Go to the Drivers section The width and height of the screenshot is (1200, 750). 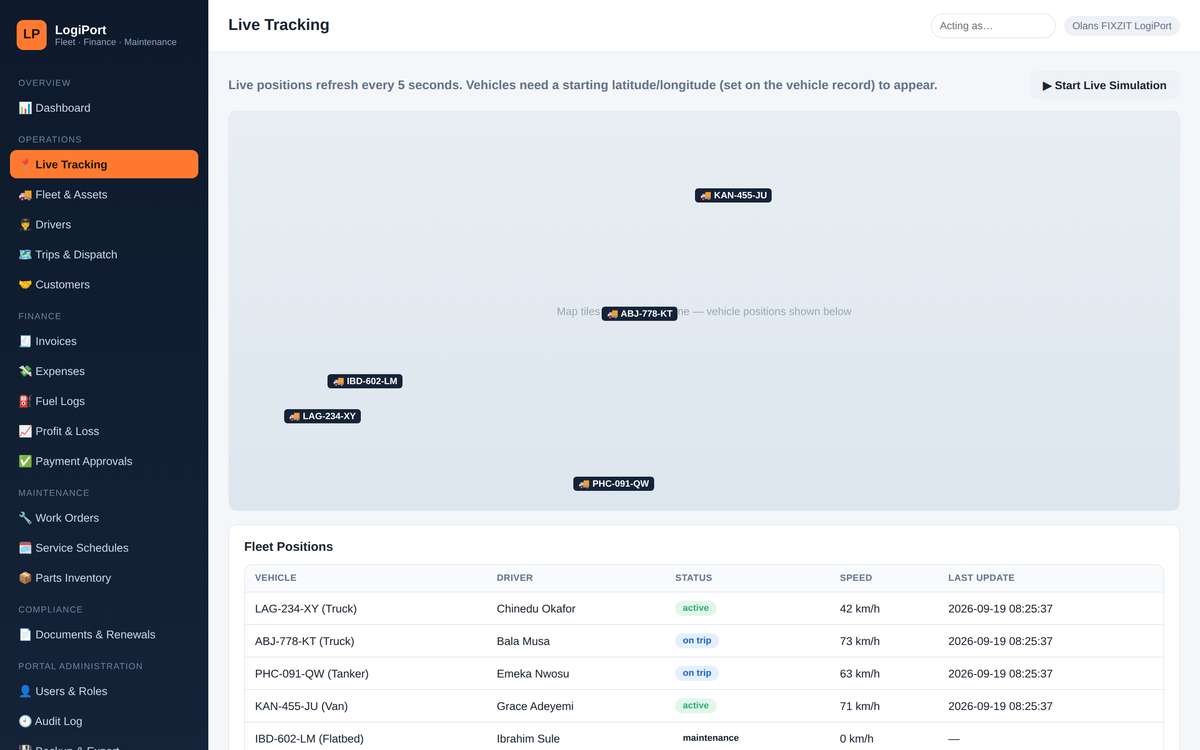coord(104,225)
